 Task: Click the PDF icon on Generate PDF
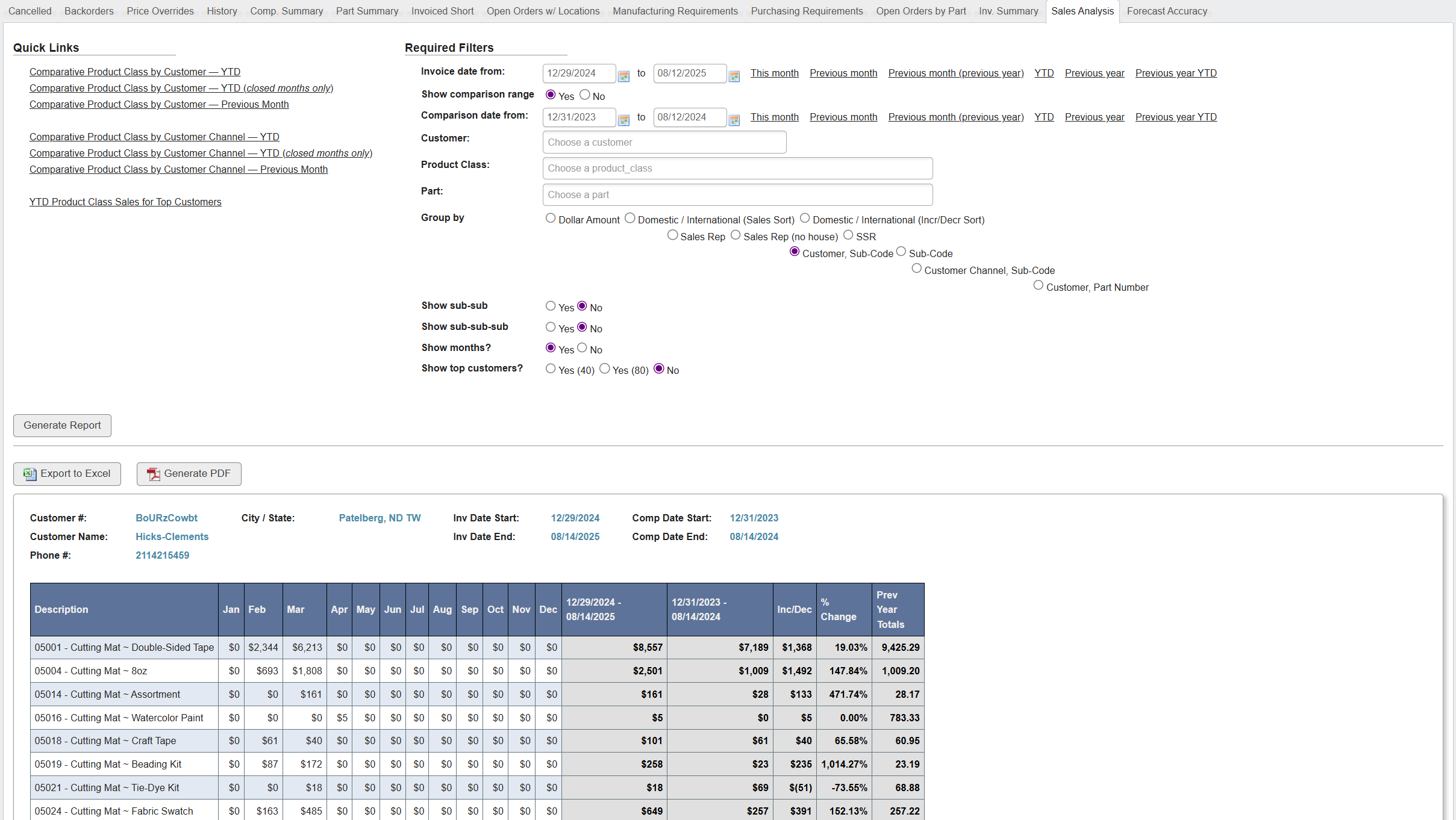[x=154, y=474]
